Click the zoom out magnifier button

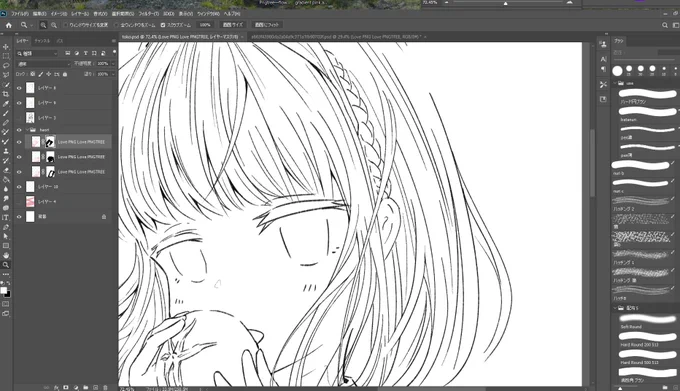[x=54, y=25]
